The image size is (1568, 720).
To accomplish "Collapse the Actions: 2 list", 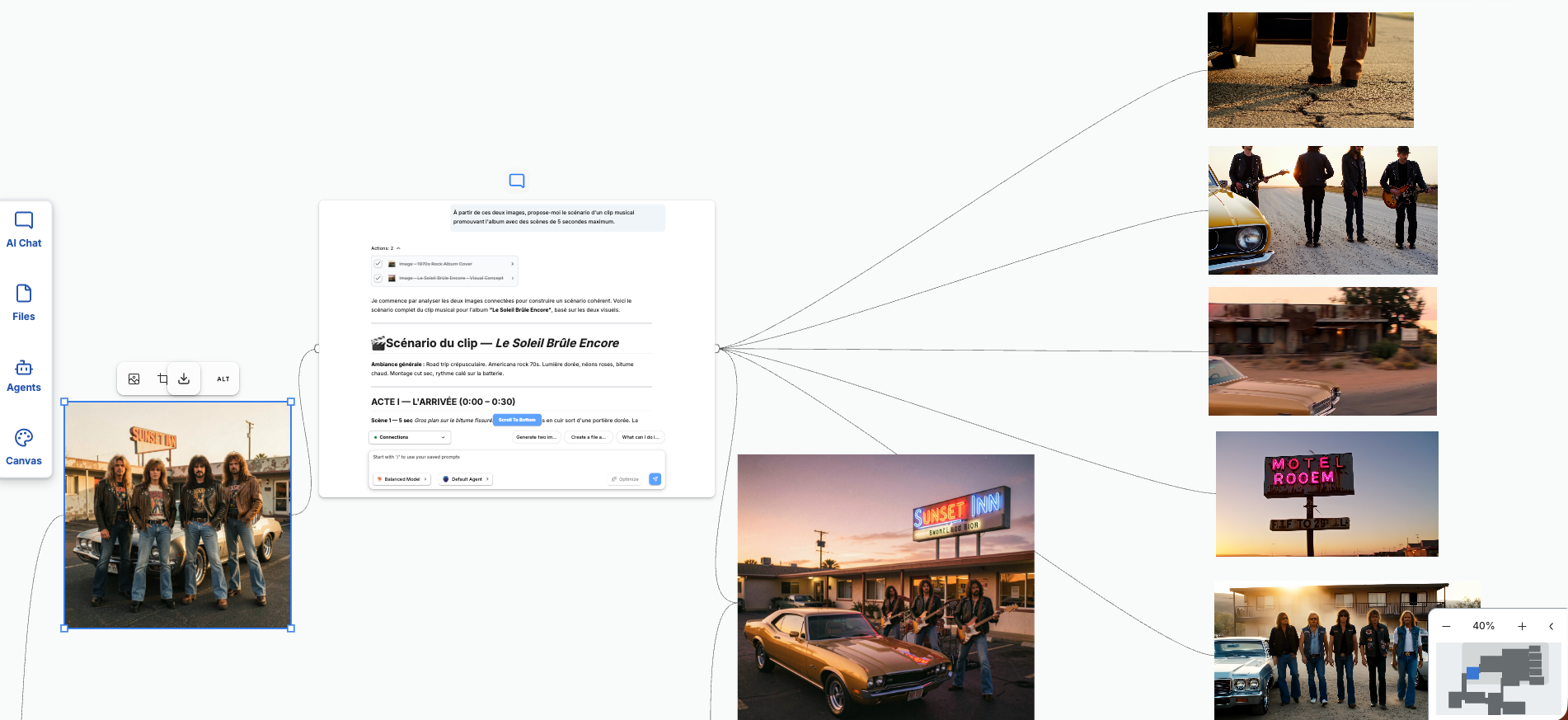I will (x=398, y=248).
